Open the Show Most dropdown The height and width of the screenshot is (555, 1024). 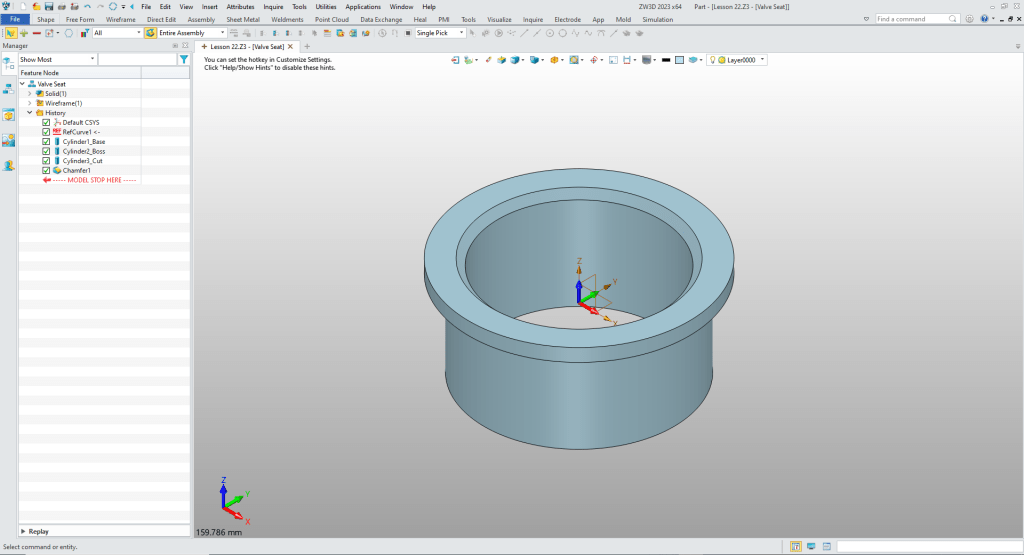point(56,60)
